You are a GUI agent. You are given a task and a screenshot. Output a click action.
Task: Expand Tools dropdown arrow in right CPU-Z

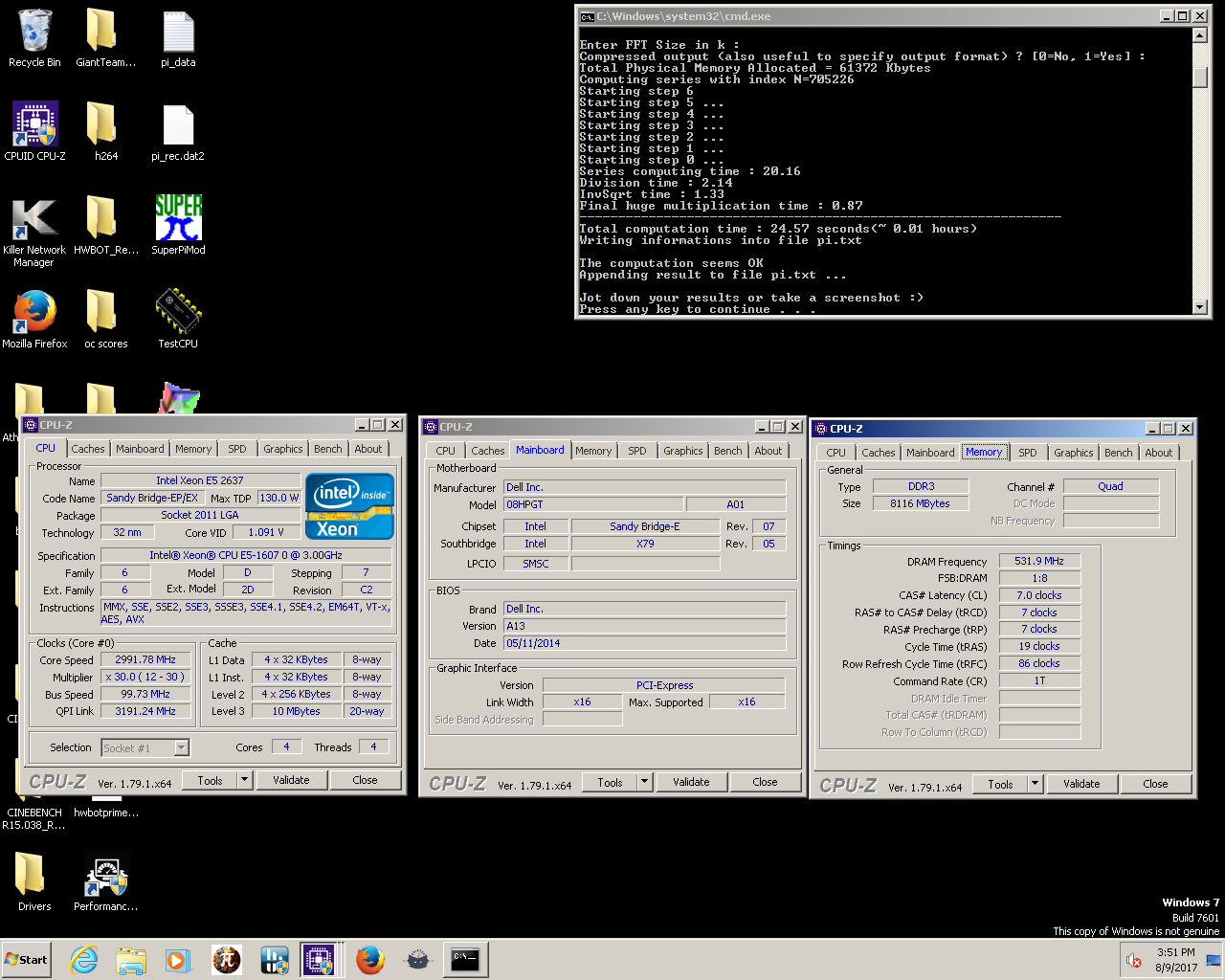click(1036, 784)
